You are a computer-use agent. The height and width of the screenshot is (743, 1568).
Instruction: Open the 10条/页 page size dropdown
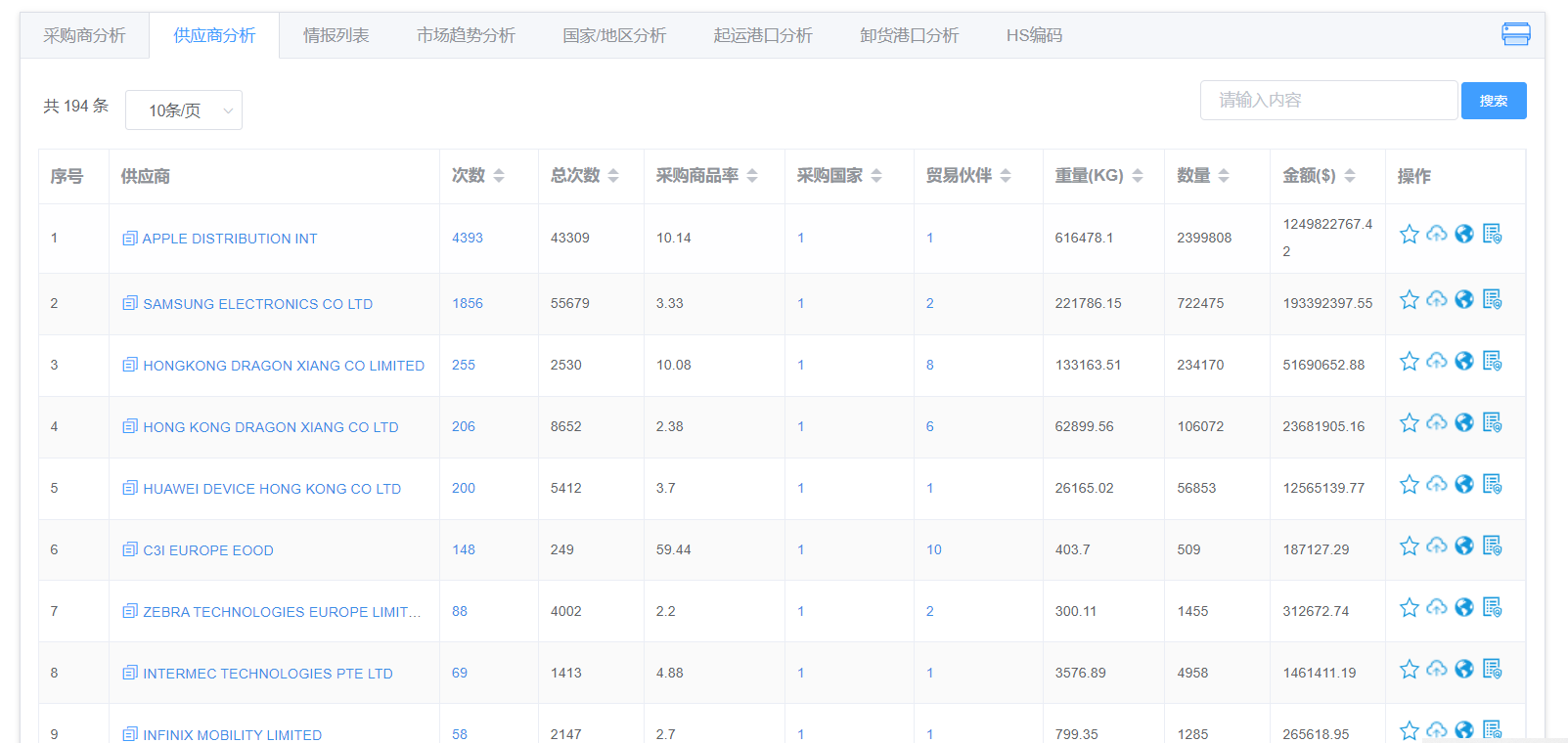coord(184,110)
